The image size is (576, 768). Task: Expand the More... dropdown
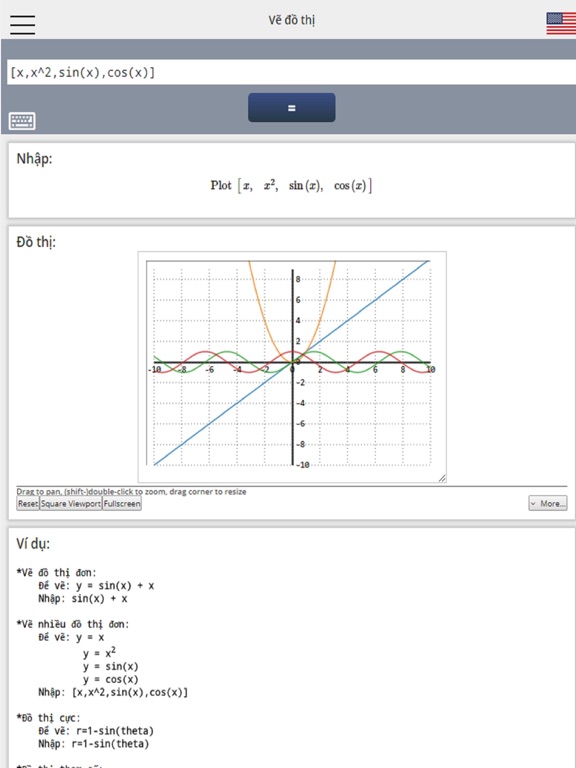[x=548, y=504]
